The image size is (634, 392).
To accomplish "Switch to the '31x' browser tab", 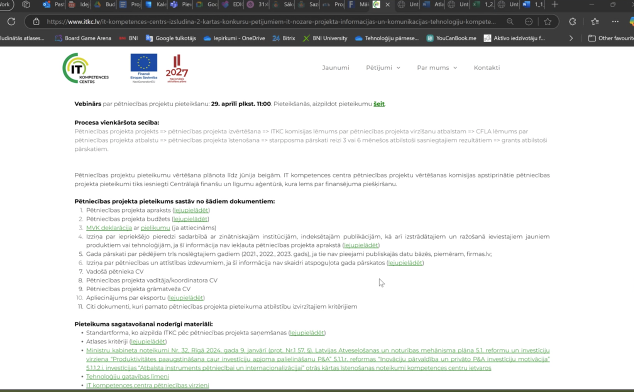I will click(258, 4).
